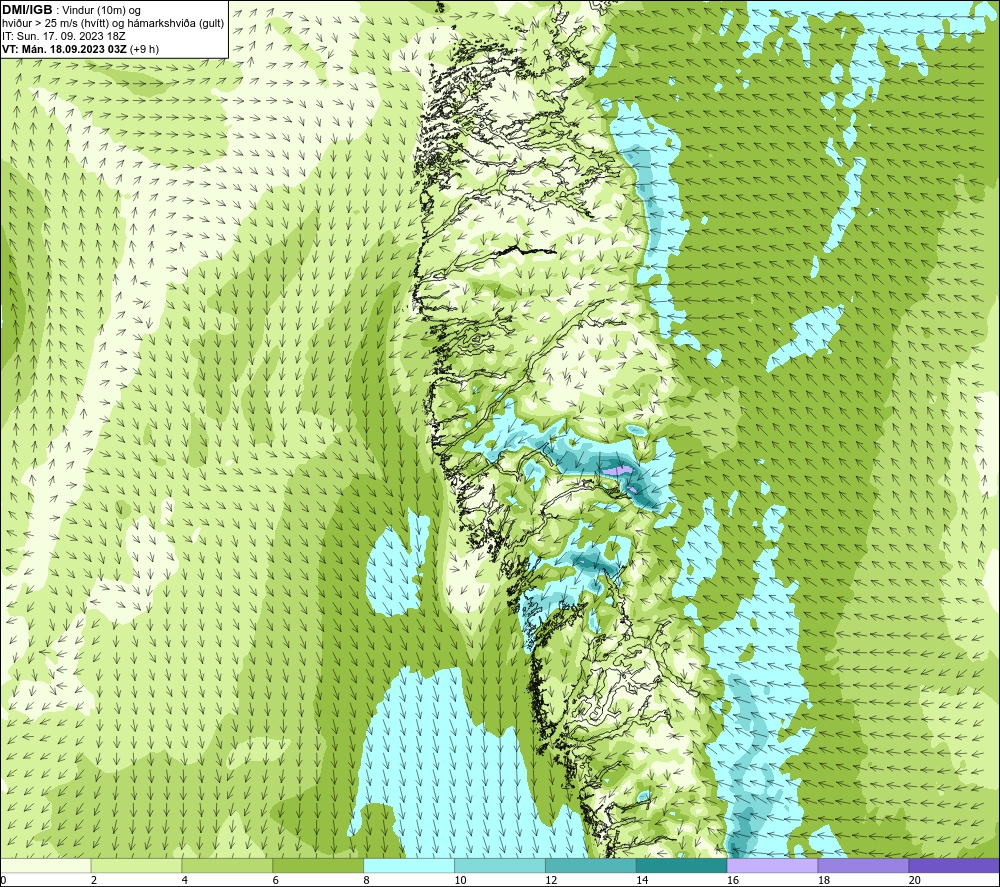Click the 12–14 m/s teal legend swatch
1000x887 pixels.
pyautogui.click(x=591, y=865)
